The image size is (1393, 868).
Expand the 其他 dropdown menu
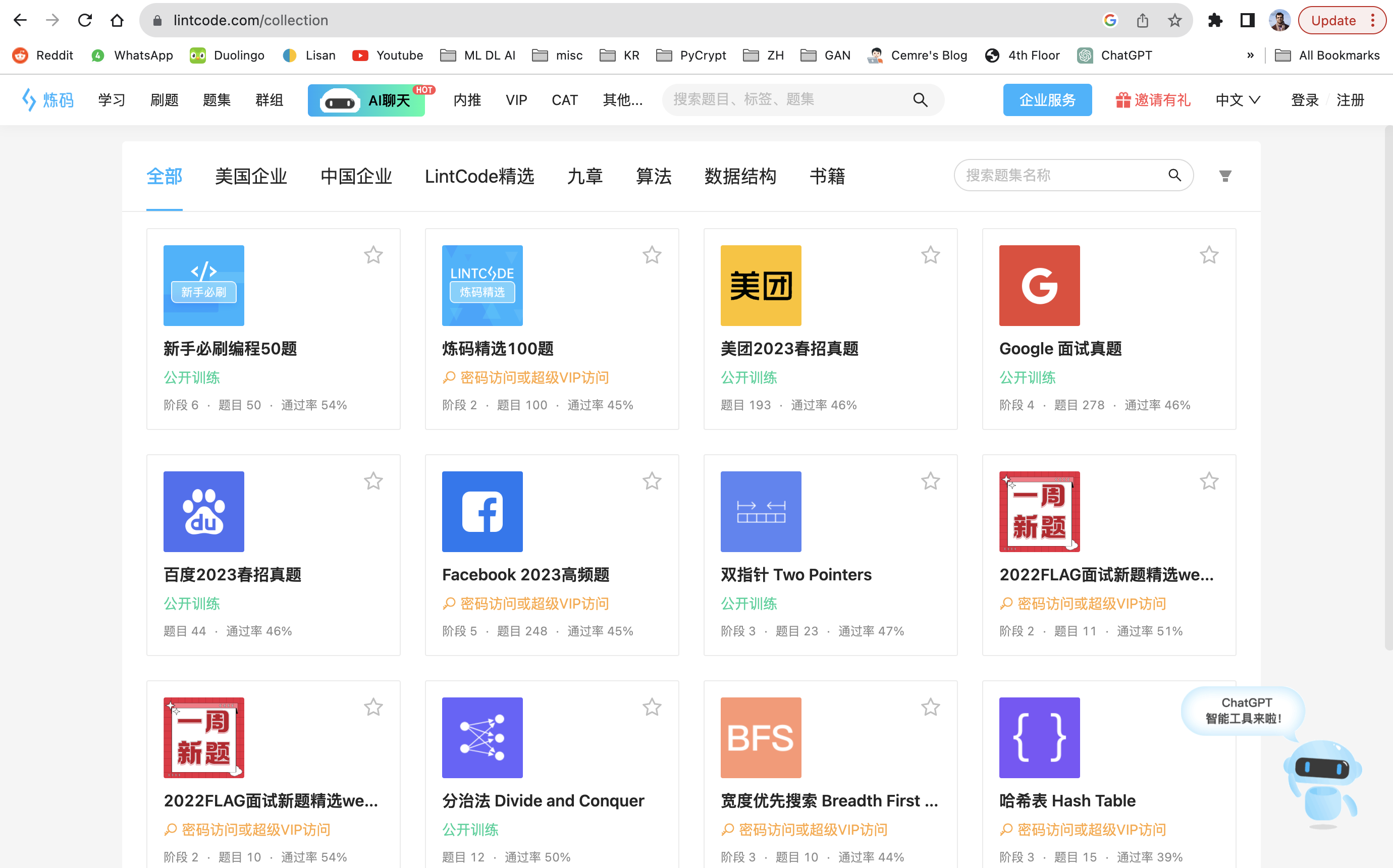(x=621, y=99)
